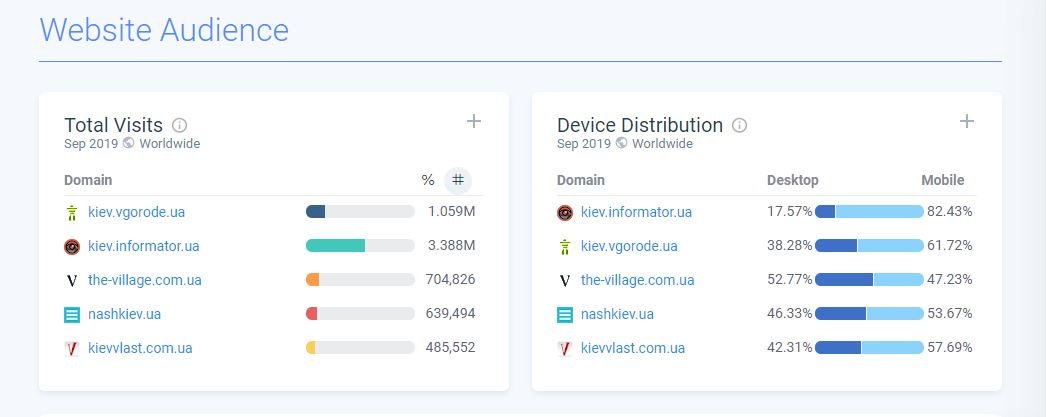
Task: Click the 485,552 visits value
Action: coord(450,348)
